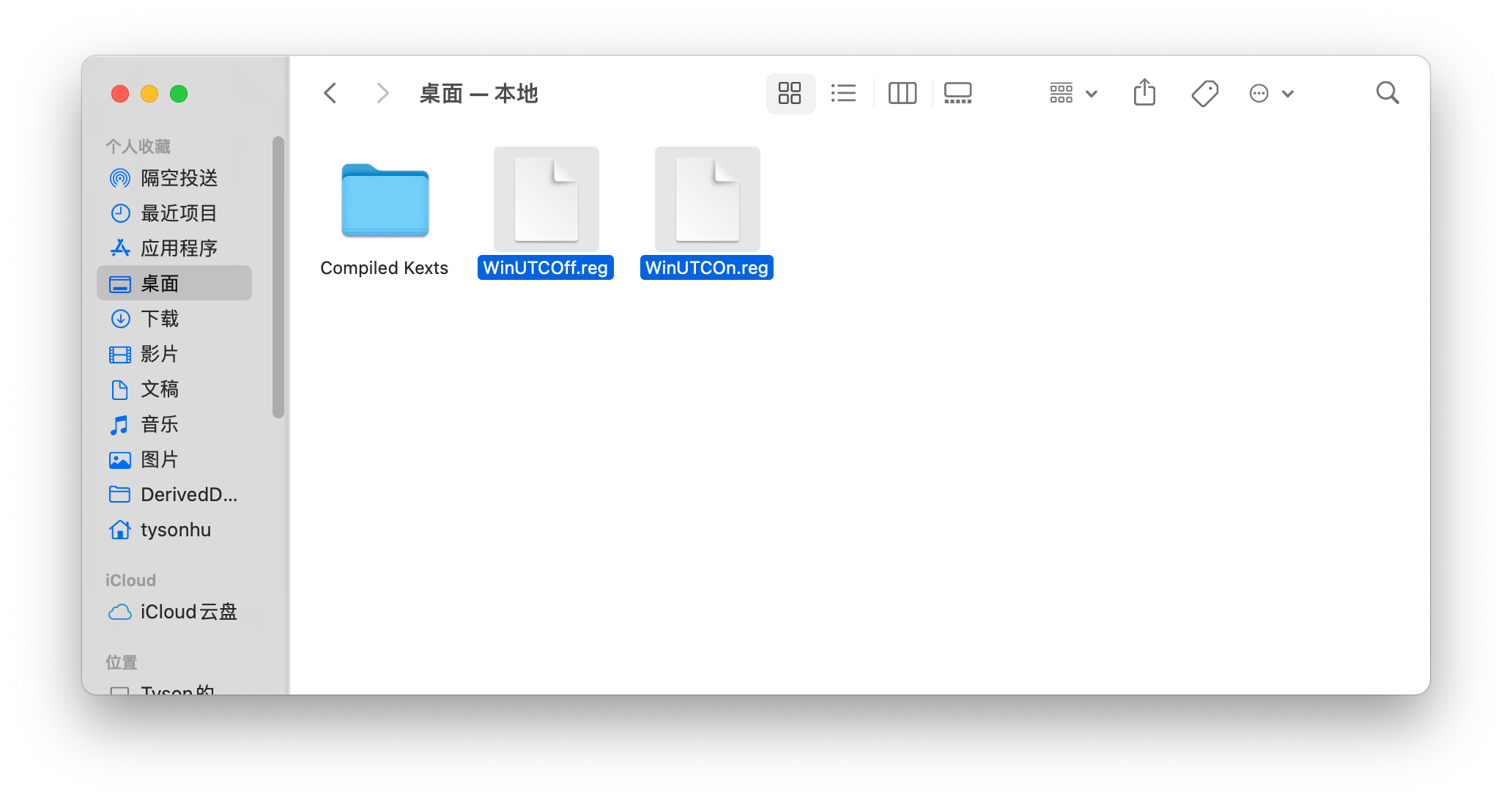This screenshot has width=1512, height=803.
Task: Open the more actions ellipsis menu
Action: (1270, 93)
